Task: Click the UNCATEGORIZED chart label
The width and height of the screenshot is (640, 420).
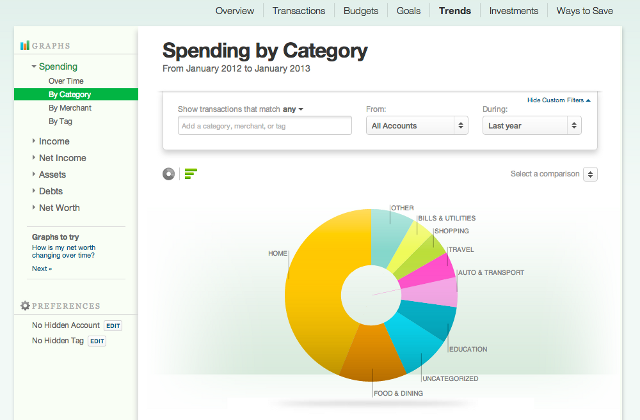Action: coord(450,379)
